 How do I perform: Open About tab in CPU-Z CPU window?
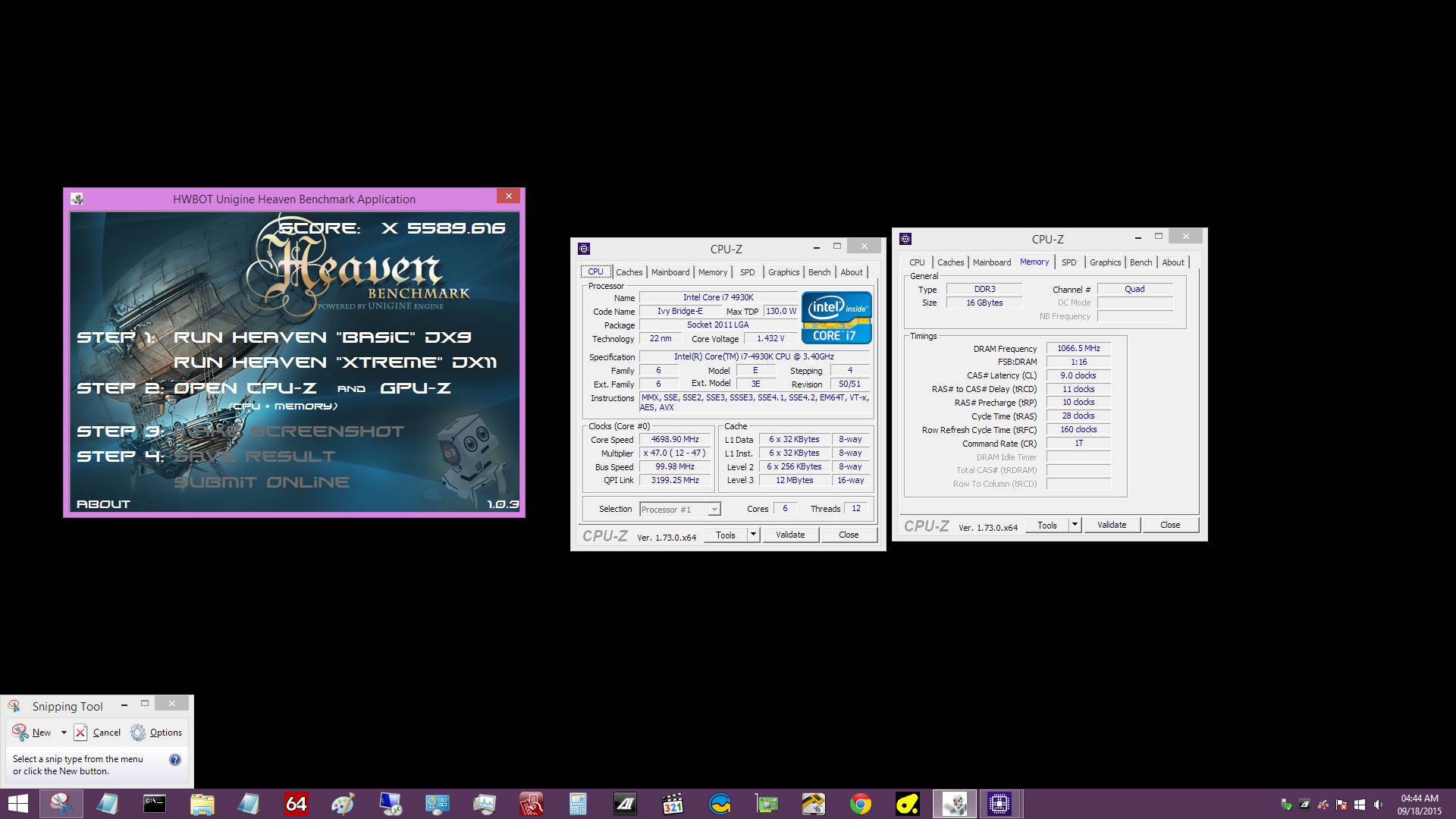tap(852, 272)
